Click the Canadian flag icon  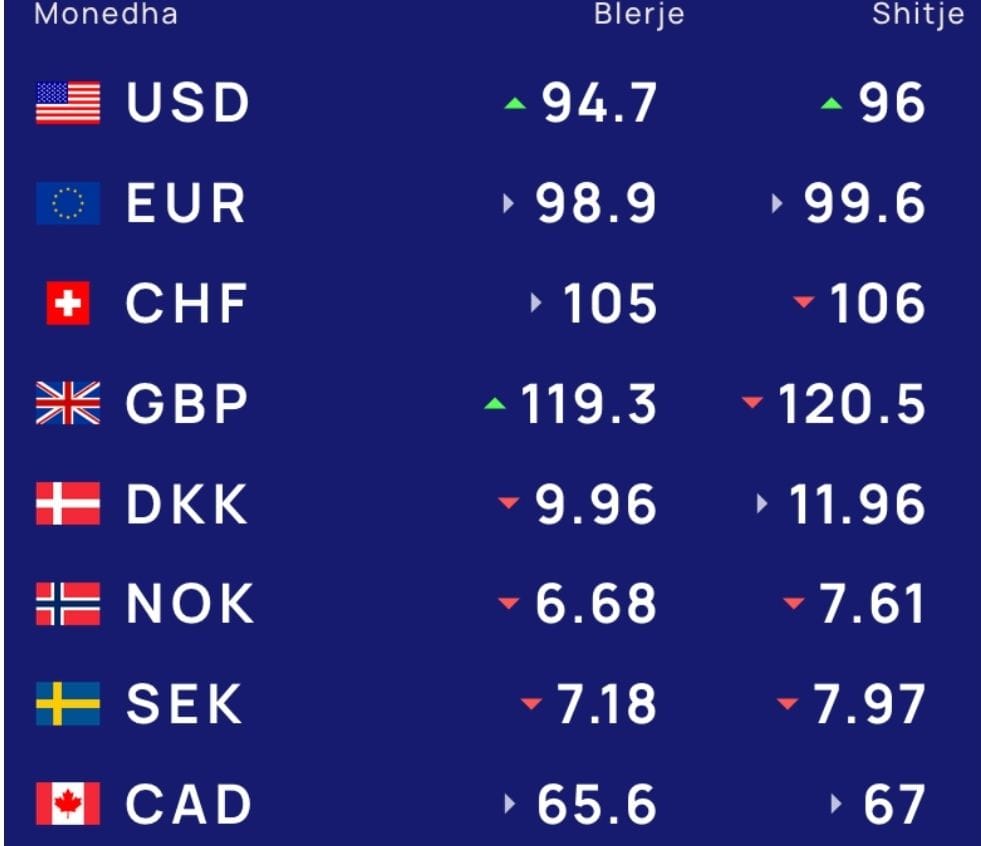coord(68,804)
